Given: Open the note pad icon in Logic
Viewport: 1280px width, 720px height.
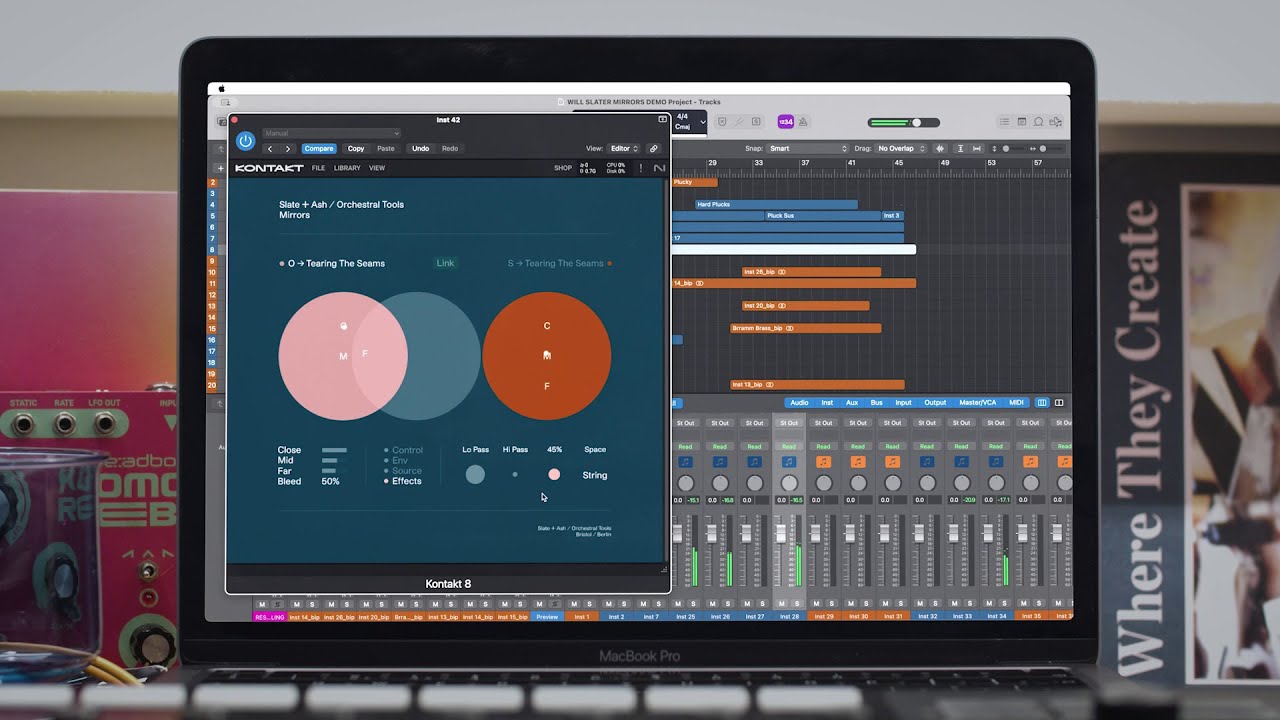Looking at the screenshot, I should click(x=1021, y=122).
